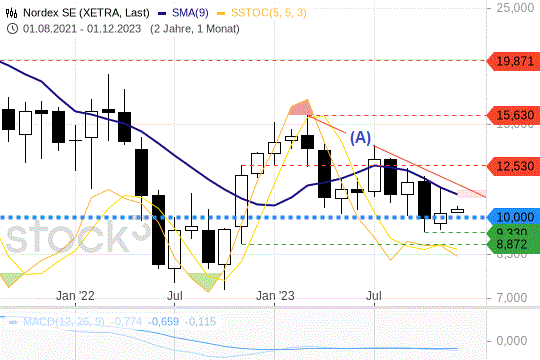Viewport: 540px width, 360px height.
Task: Click the candlestick chart type icon
Action: point(11,13)
